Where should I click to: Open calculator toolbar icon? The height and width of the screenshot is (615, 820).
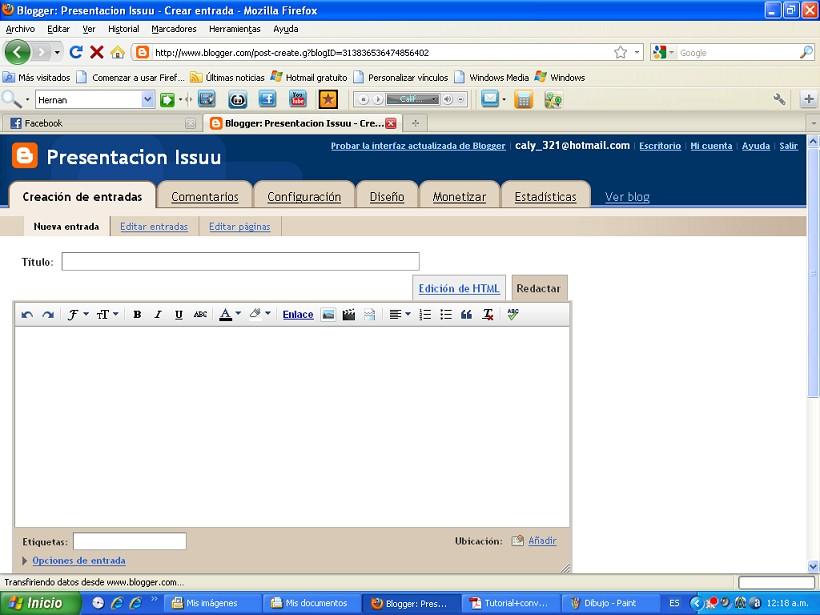pos(523,99)
